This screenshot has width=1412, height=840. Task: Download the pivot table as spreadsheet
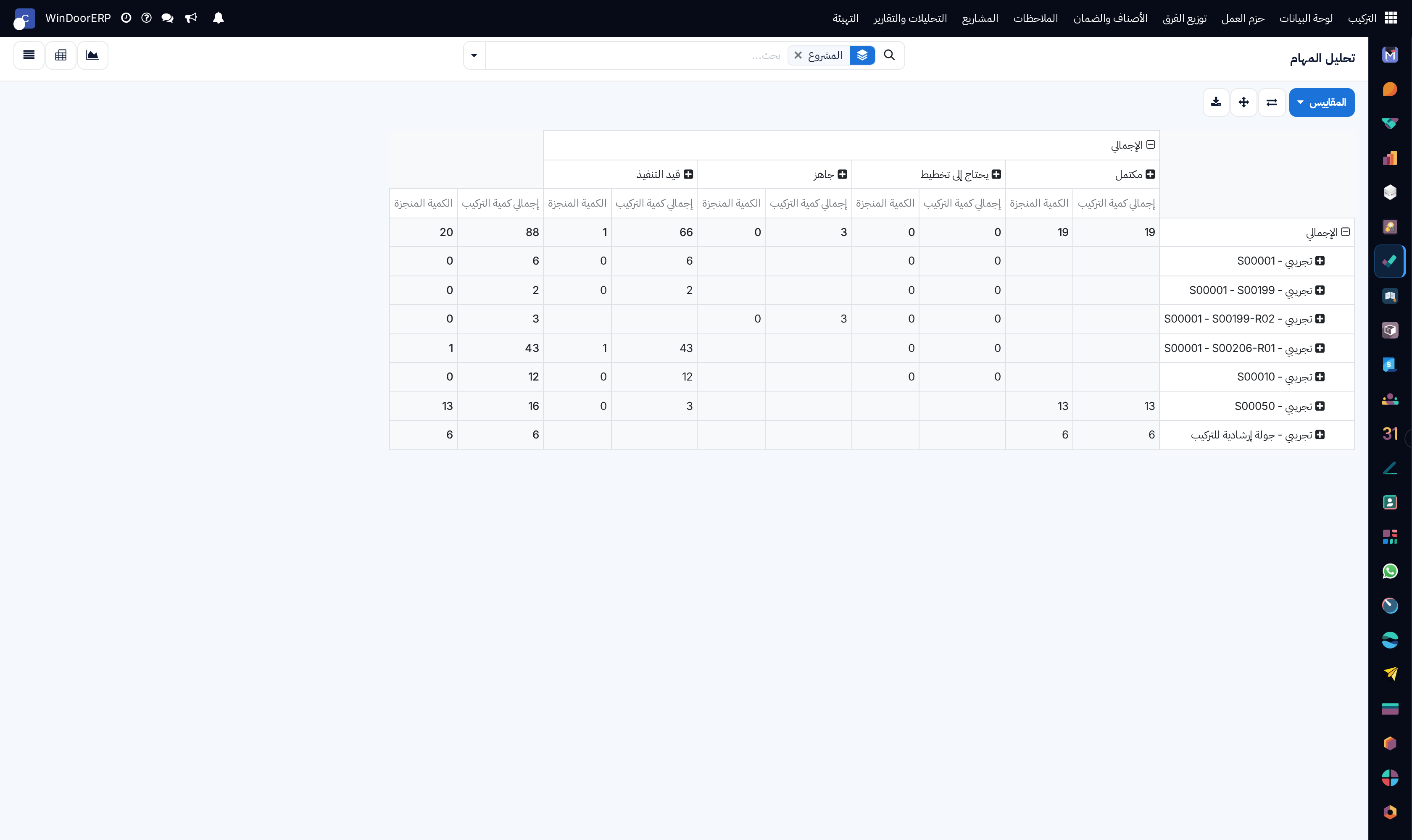1215,102
